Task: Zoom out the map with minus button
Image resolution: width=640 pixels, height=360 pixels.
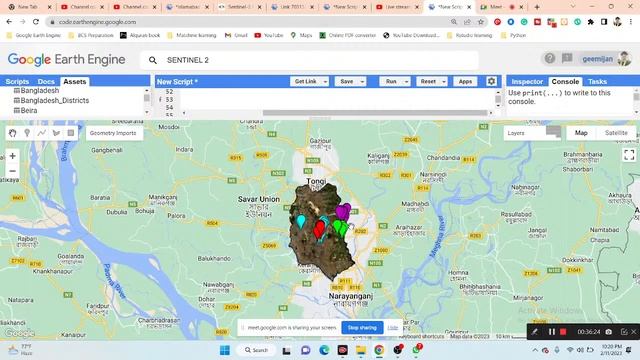Action: pyautogui.click(x=13, y=171)
